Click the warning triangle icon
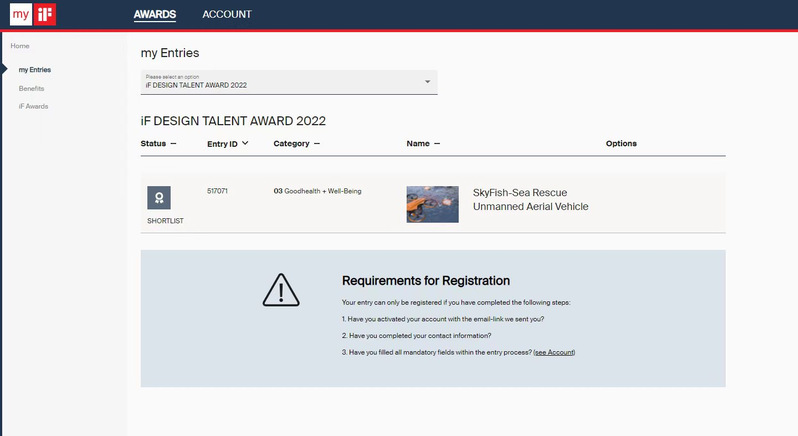The height and width of the screenshot is (436, 798). point(281,290)
